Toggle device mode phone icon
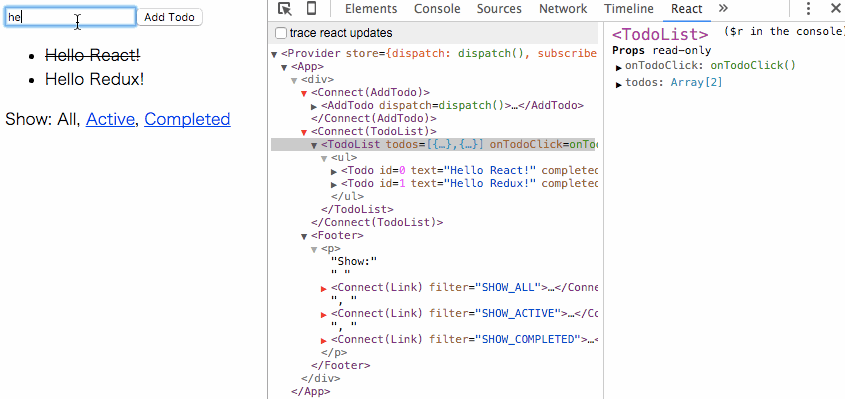Image resolution: width=845 pixels, height=399 pixels. (x=311, y=9)
